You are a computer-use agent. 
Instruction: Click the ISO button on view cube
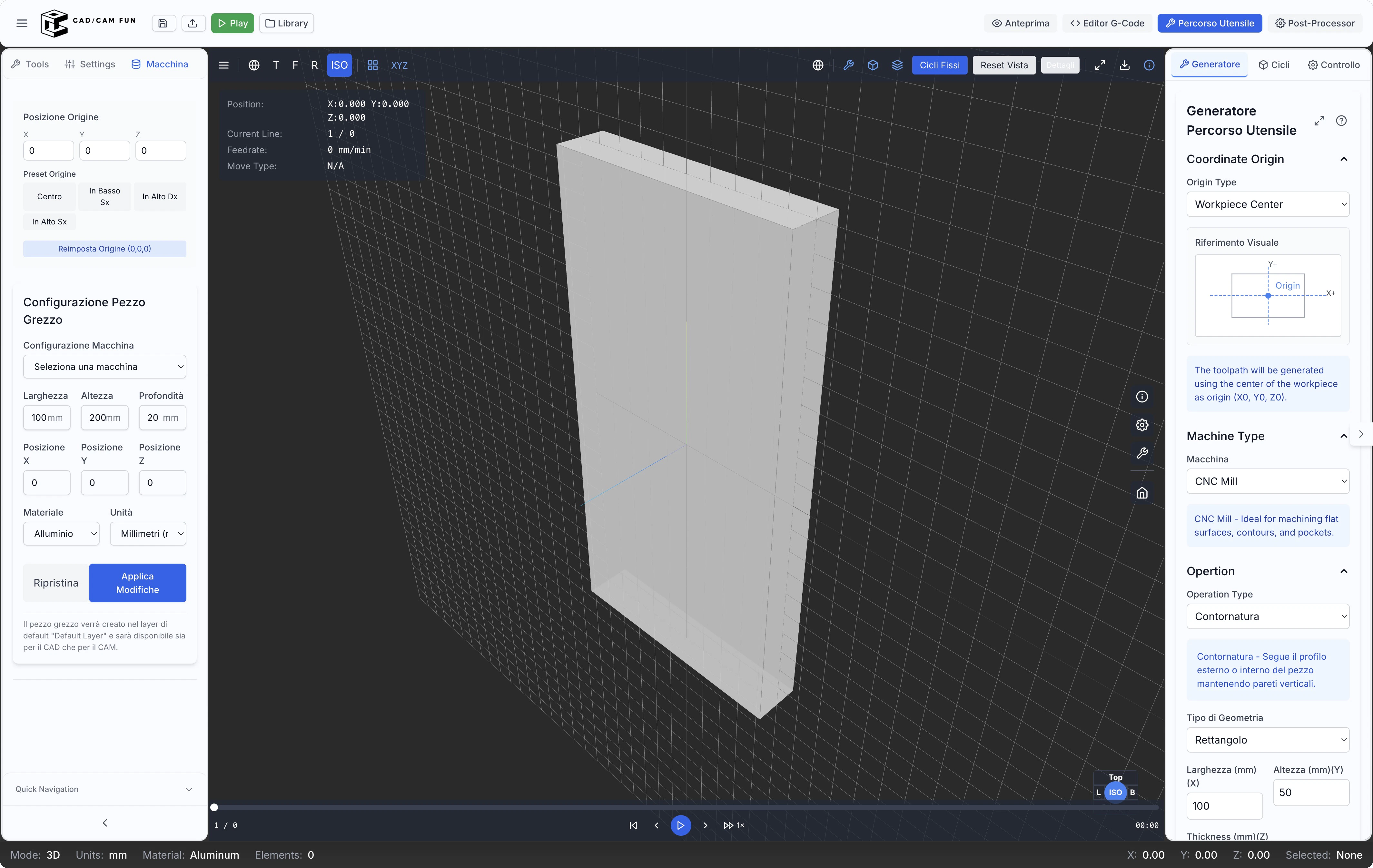pyautogui.click(x=1115, y=792)
